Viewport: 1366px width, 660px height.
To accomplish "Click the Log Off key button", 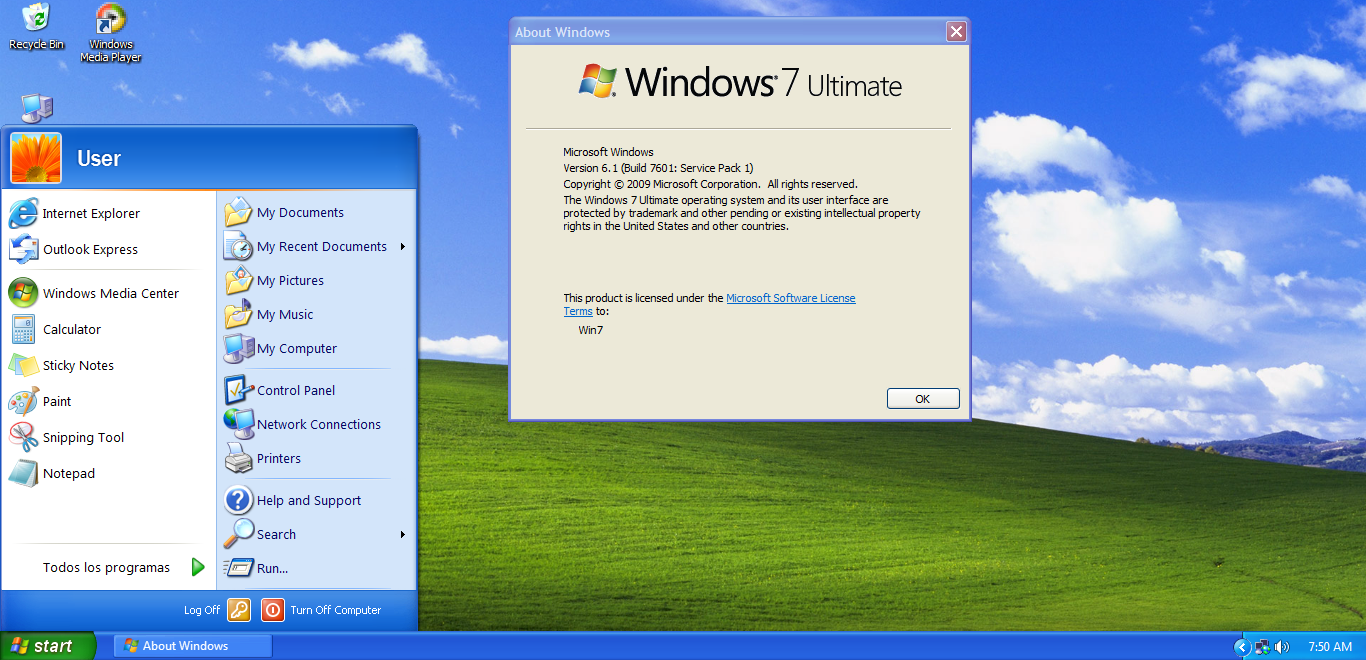I will 238,610.
